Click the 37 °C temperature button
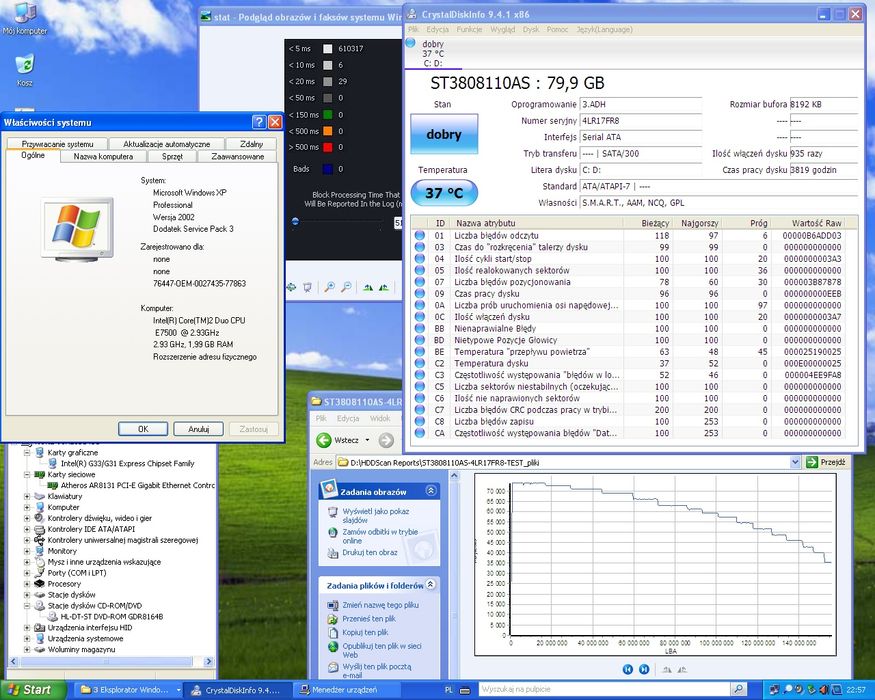 (x=444, y=193)
